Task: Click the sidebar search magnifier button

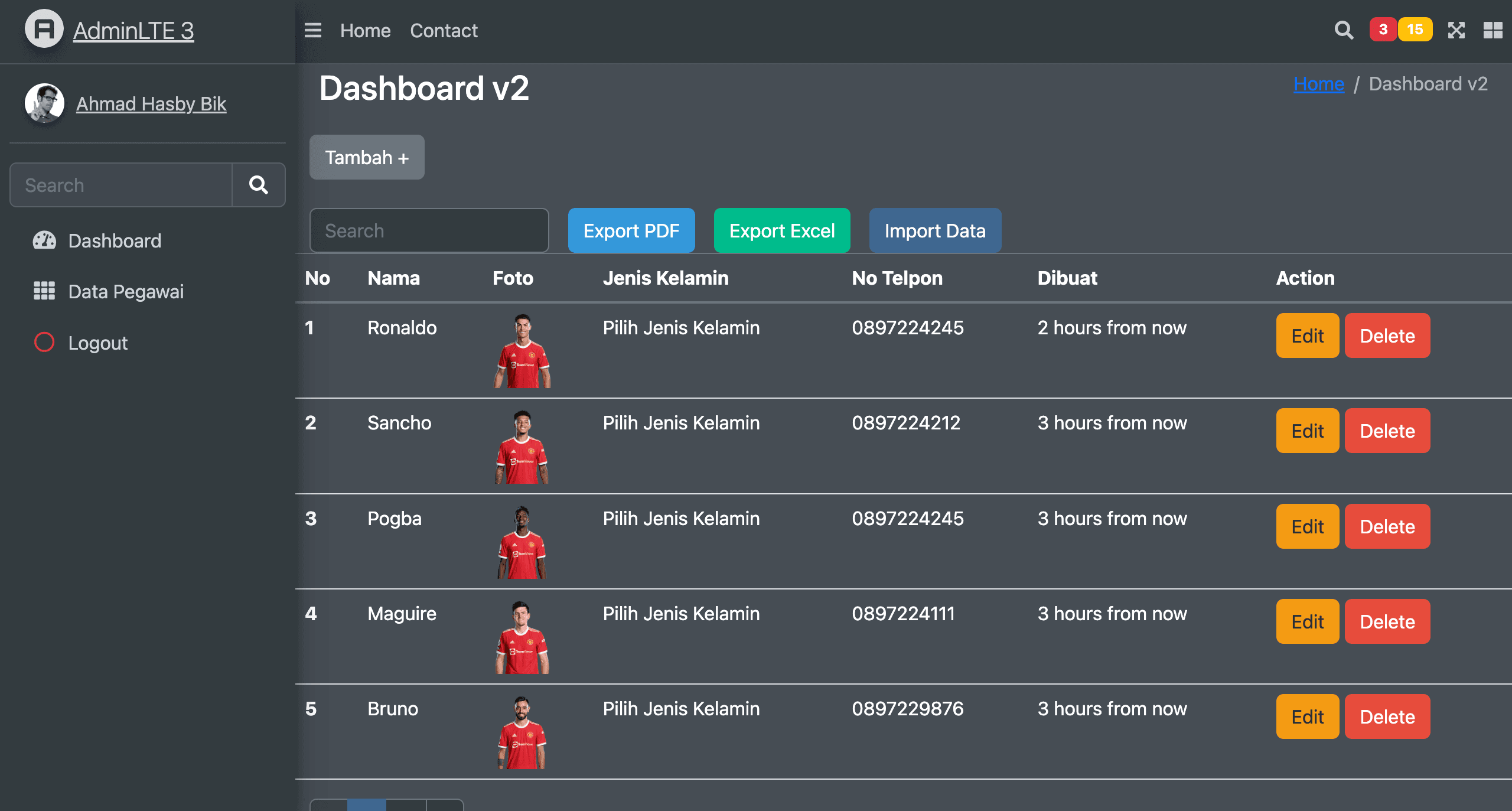Action: (259, 185)
